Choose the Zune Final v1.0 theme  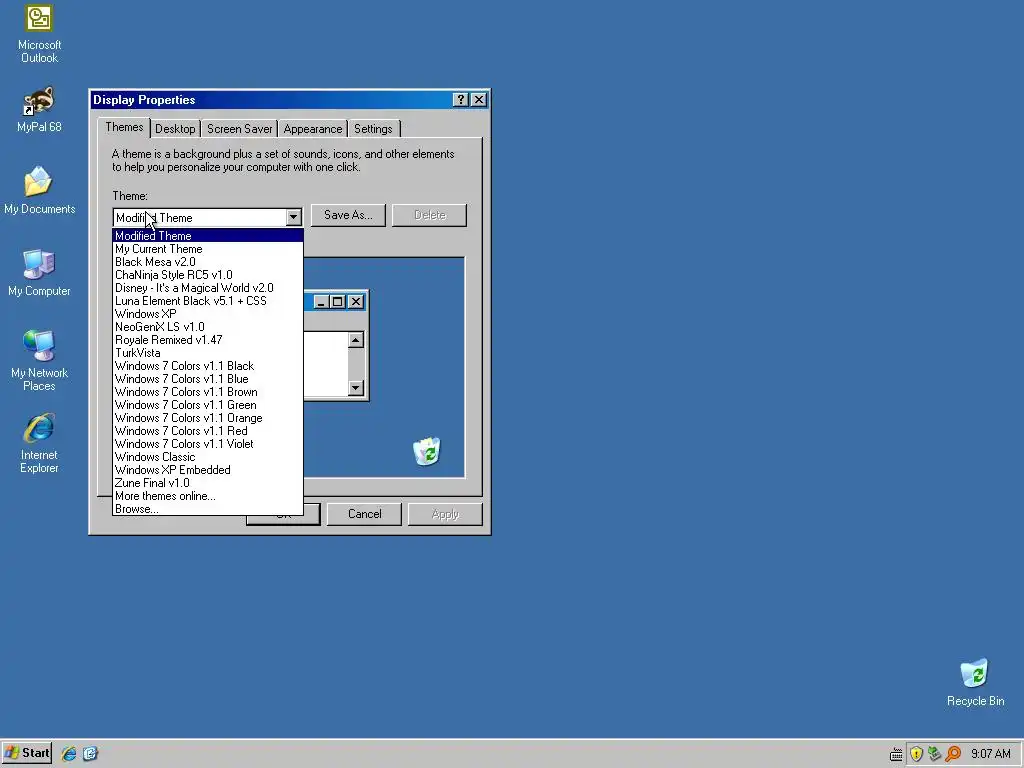[x=208, y=483]
